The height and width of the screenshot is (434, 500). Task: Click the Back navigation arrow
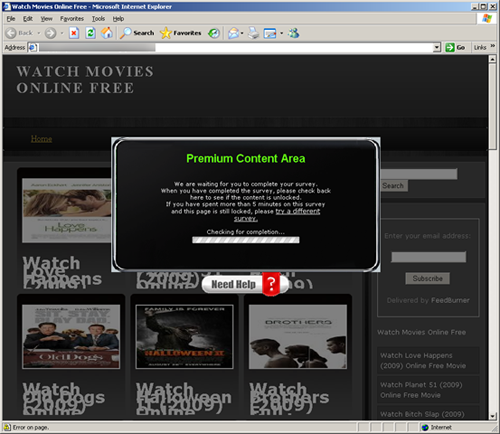pos(11,33)
